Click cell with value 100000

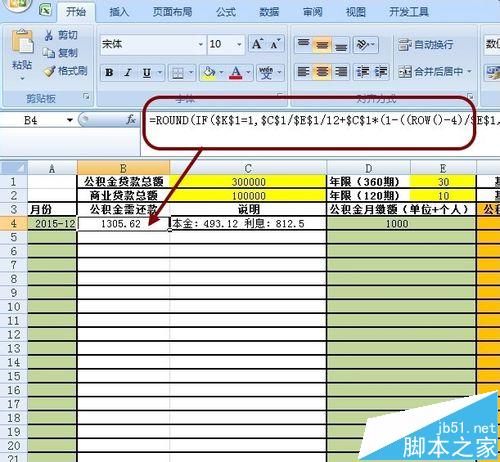[x=248, y=196]
